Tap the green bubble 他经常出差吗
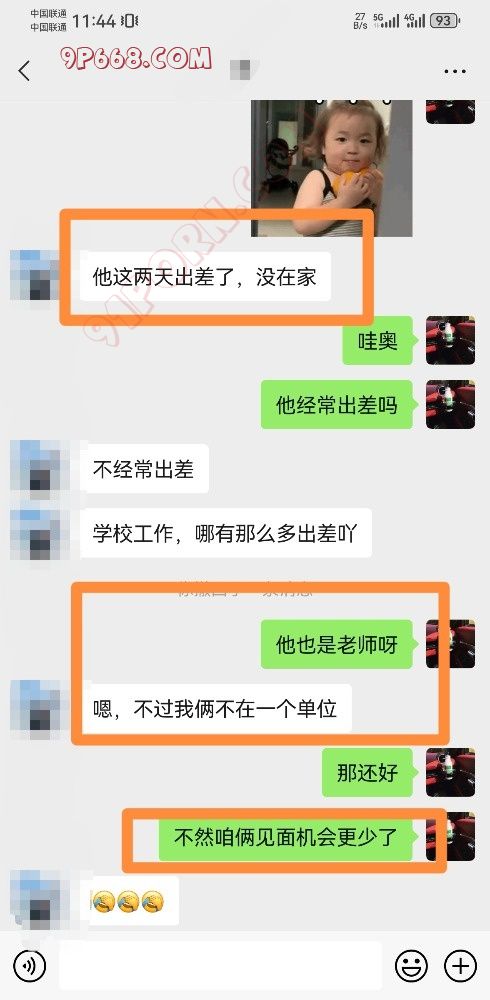The width and height of the screenshot is (490, 1000). pyautogui.click(x=337, y=404)
